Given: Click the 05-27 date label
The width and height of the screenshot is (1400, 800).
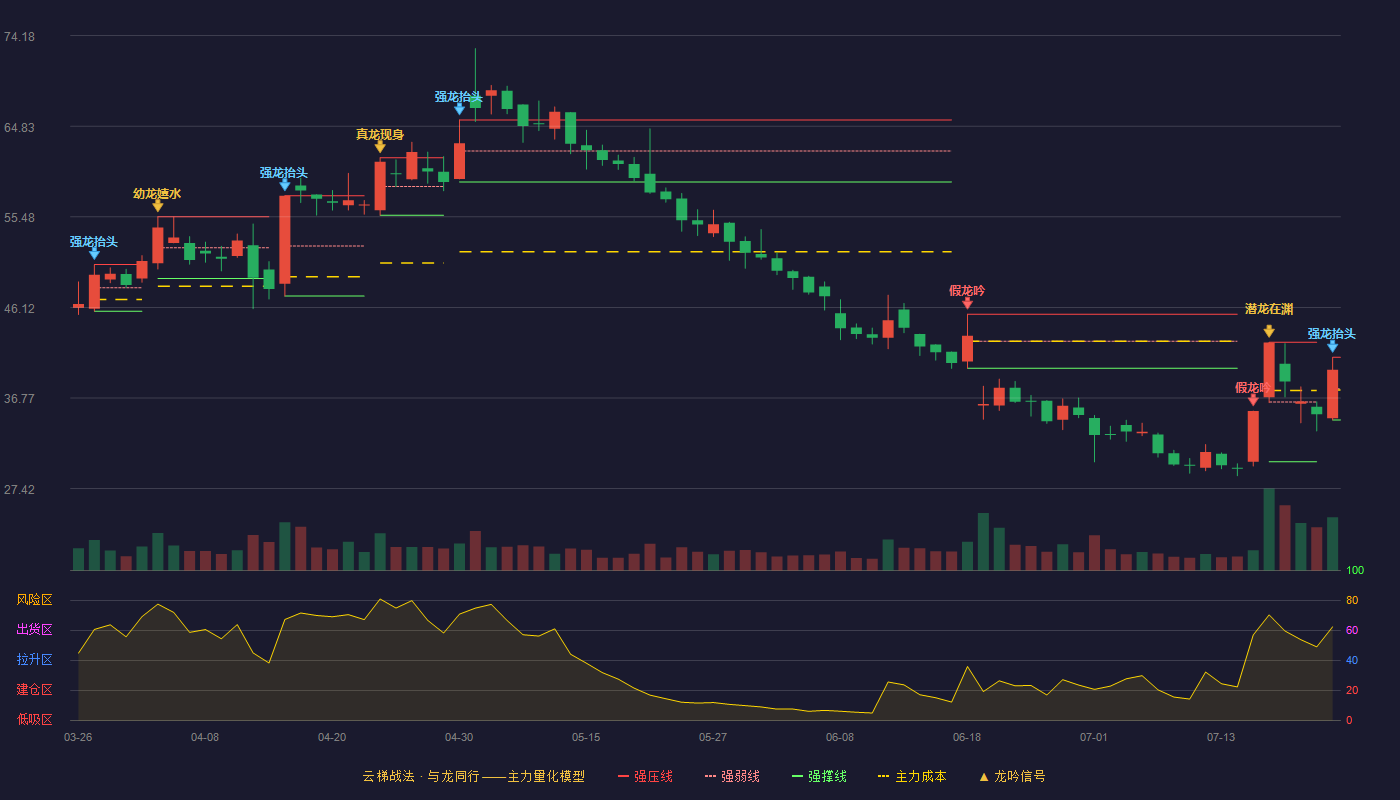Looking at the screenshot, I should click(x=713, y=737).
